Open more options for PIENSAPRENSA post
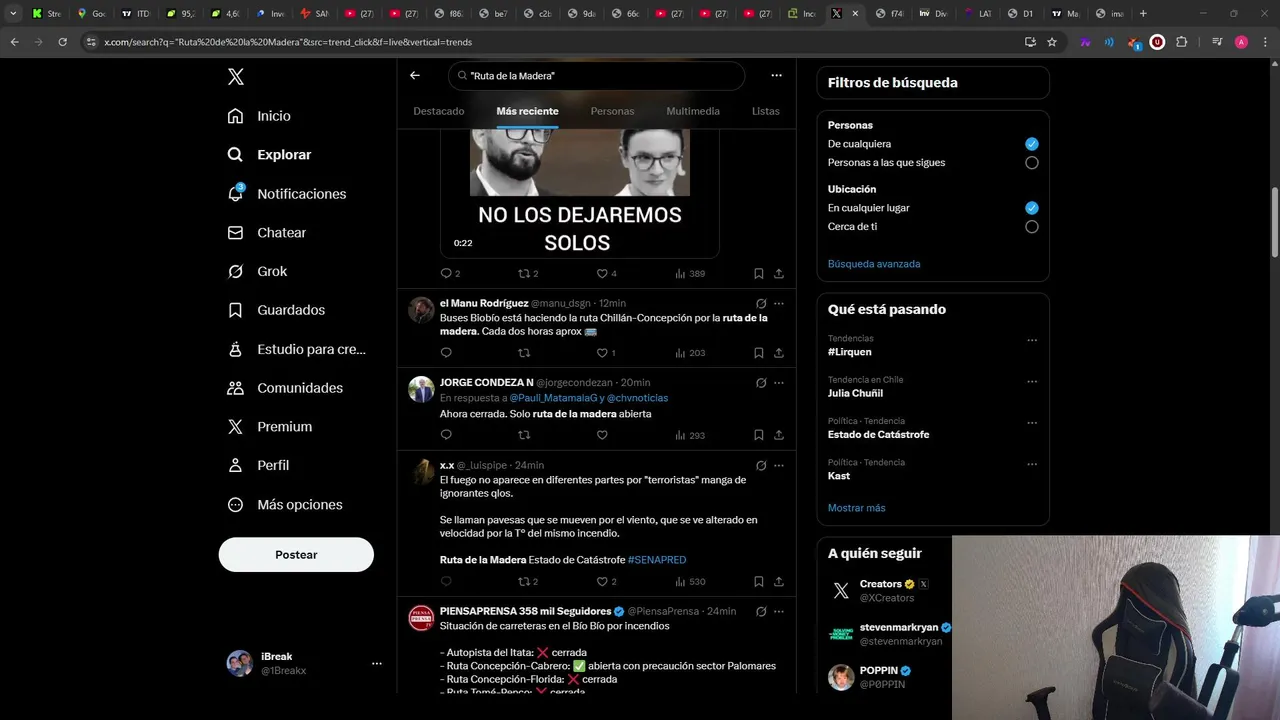The height and width of the screenshot is (720, 1280). [x=779, y=611]
